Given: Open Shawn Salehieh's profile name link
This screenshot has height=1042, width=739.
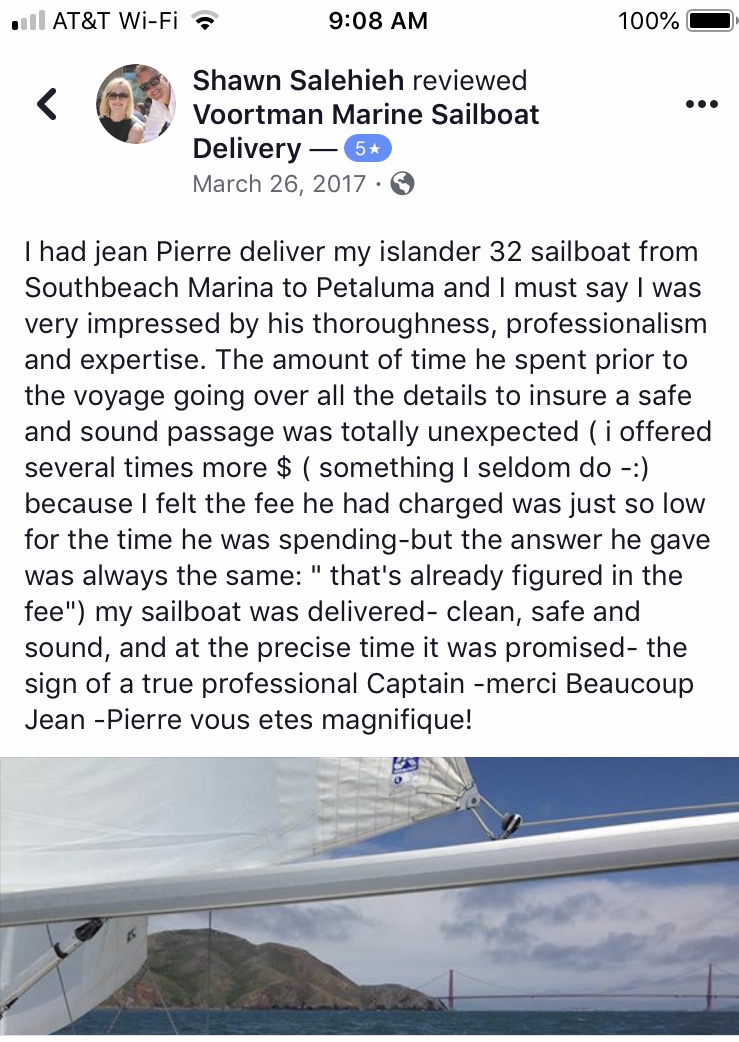Looking at the screenshot, I should pyautogui.click(x=298, y=80).
